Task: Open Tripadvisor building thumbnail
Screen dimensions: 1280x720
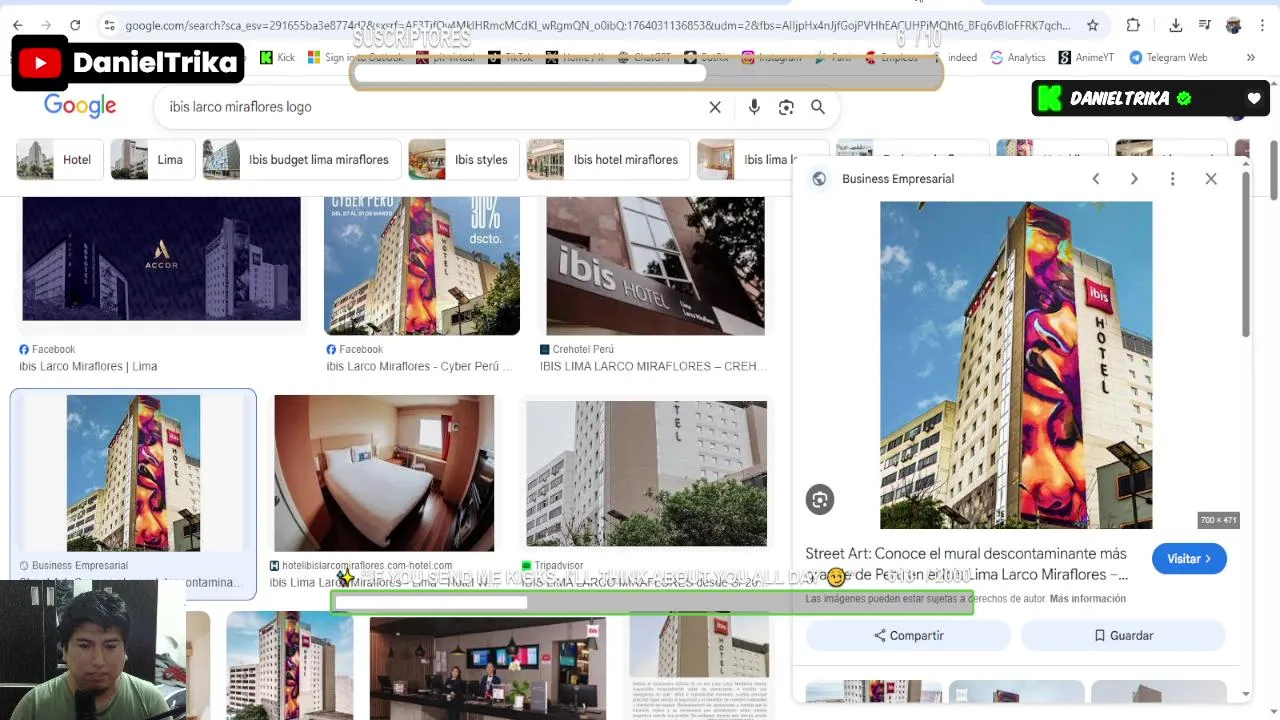Action: [647, 474]
